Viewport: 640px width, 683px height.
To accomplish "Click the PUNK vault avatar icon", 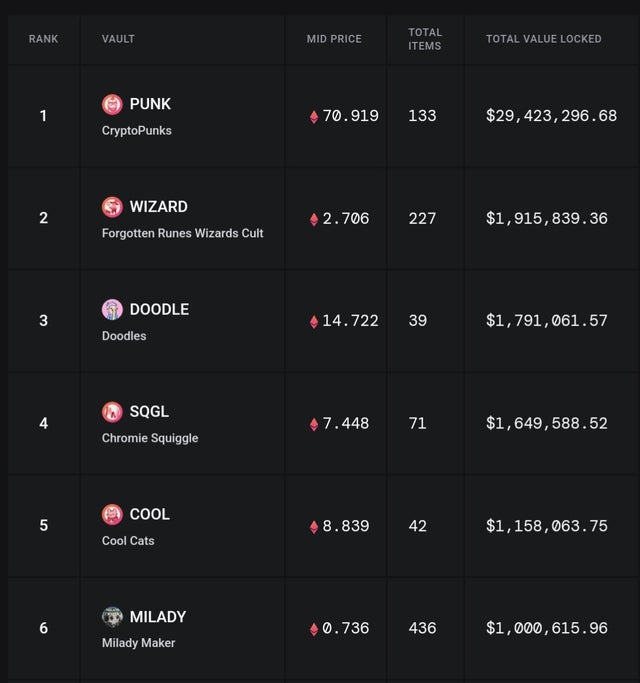I will 113,104.
